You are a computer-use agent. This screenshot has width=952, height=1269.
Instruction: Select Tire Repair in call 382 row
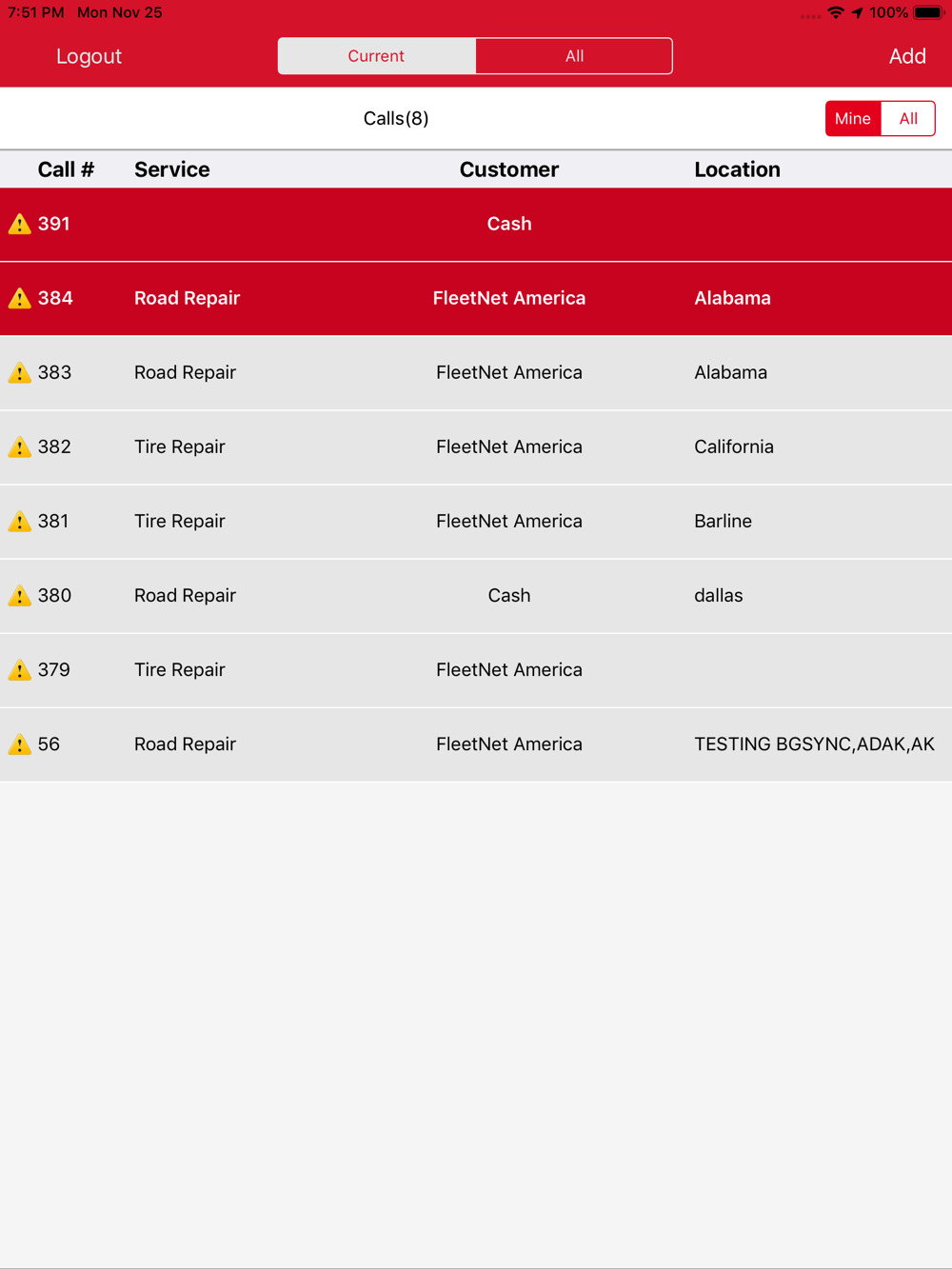click(179, 446)
